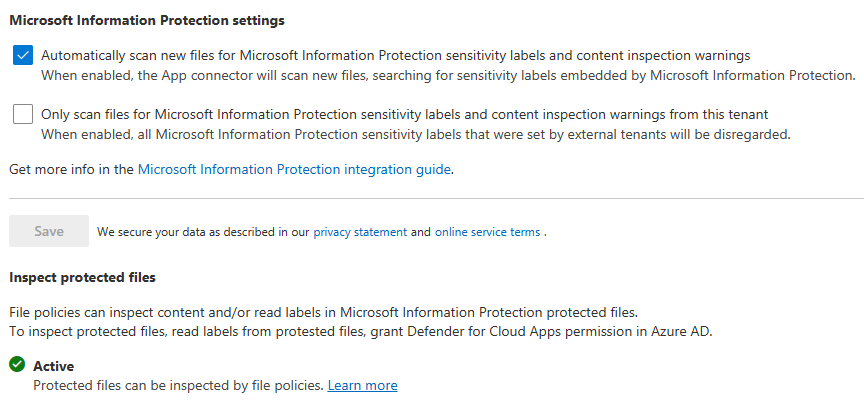The height and width of the screenshot is (406, 864).
Task: Click the "Inspect protected files" heading
Action: tap(82, 277)
